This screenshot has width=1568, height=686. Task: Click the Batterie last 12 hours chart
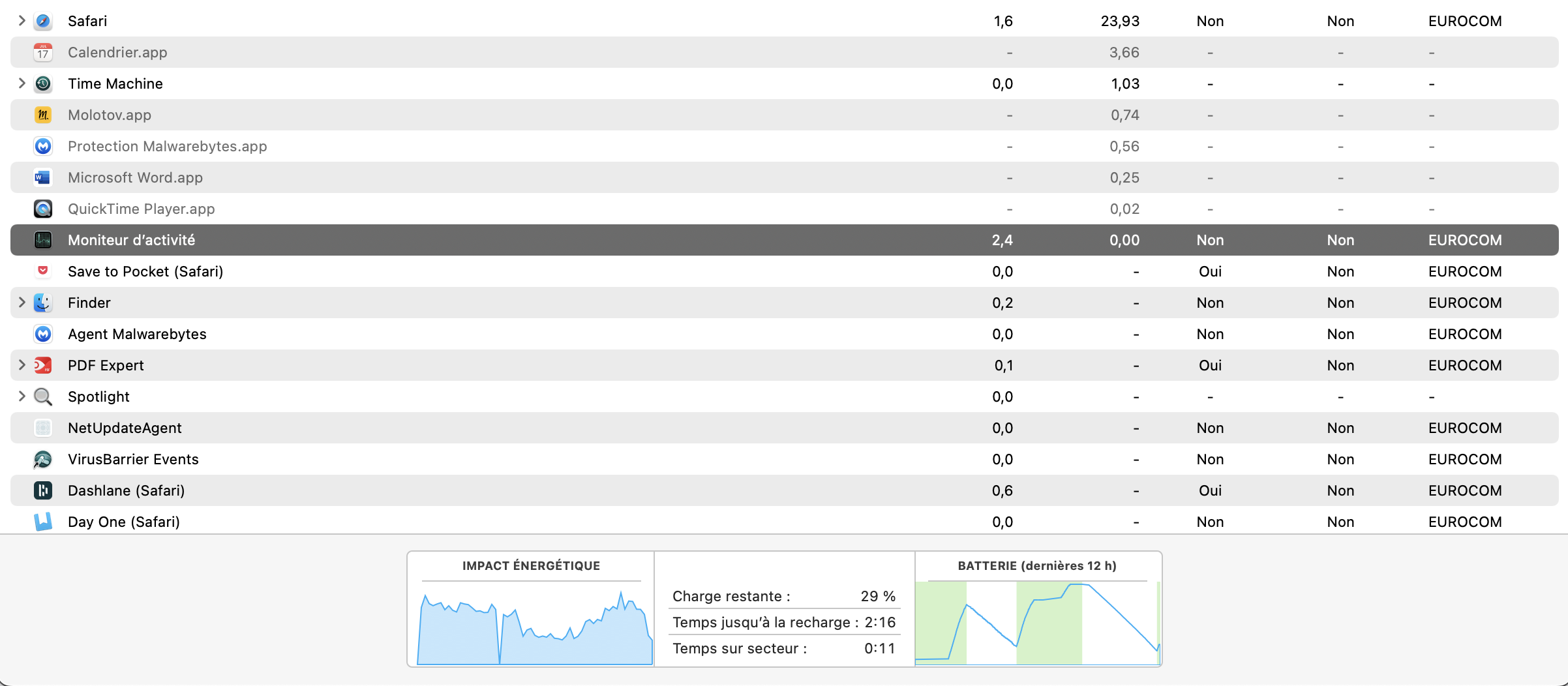1037,623
